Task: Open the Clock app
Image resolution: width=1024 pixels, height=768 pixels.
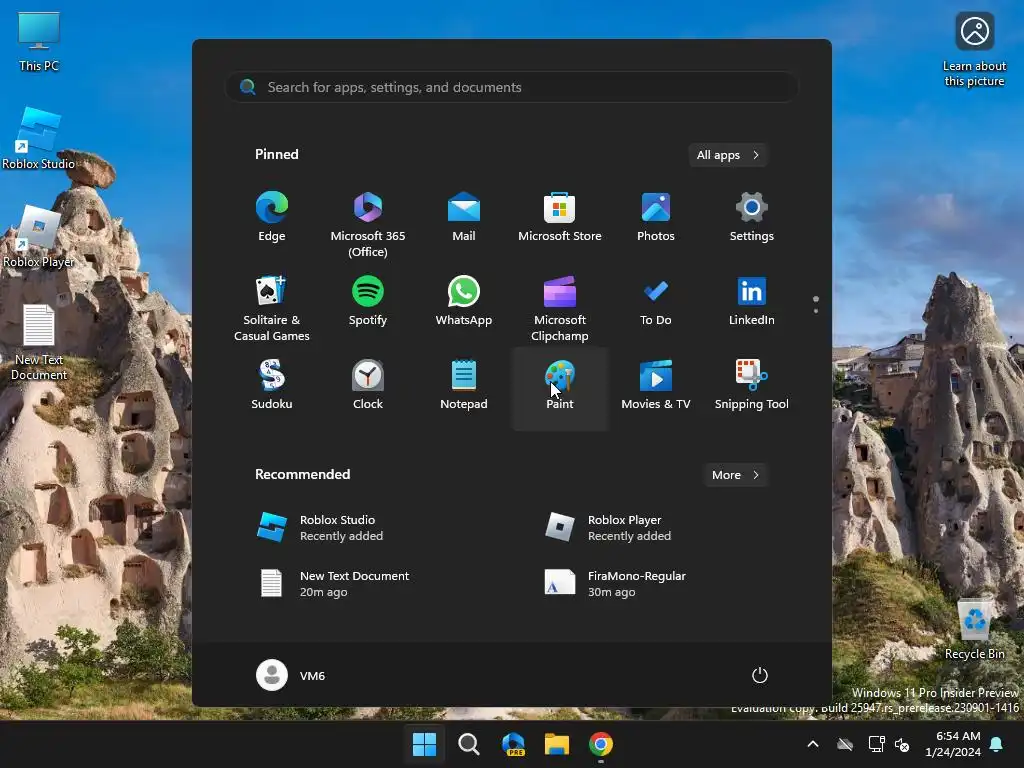Action: tap(368, 385)
